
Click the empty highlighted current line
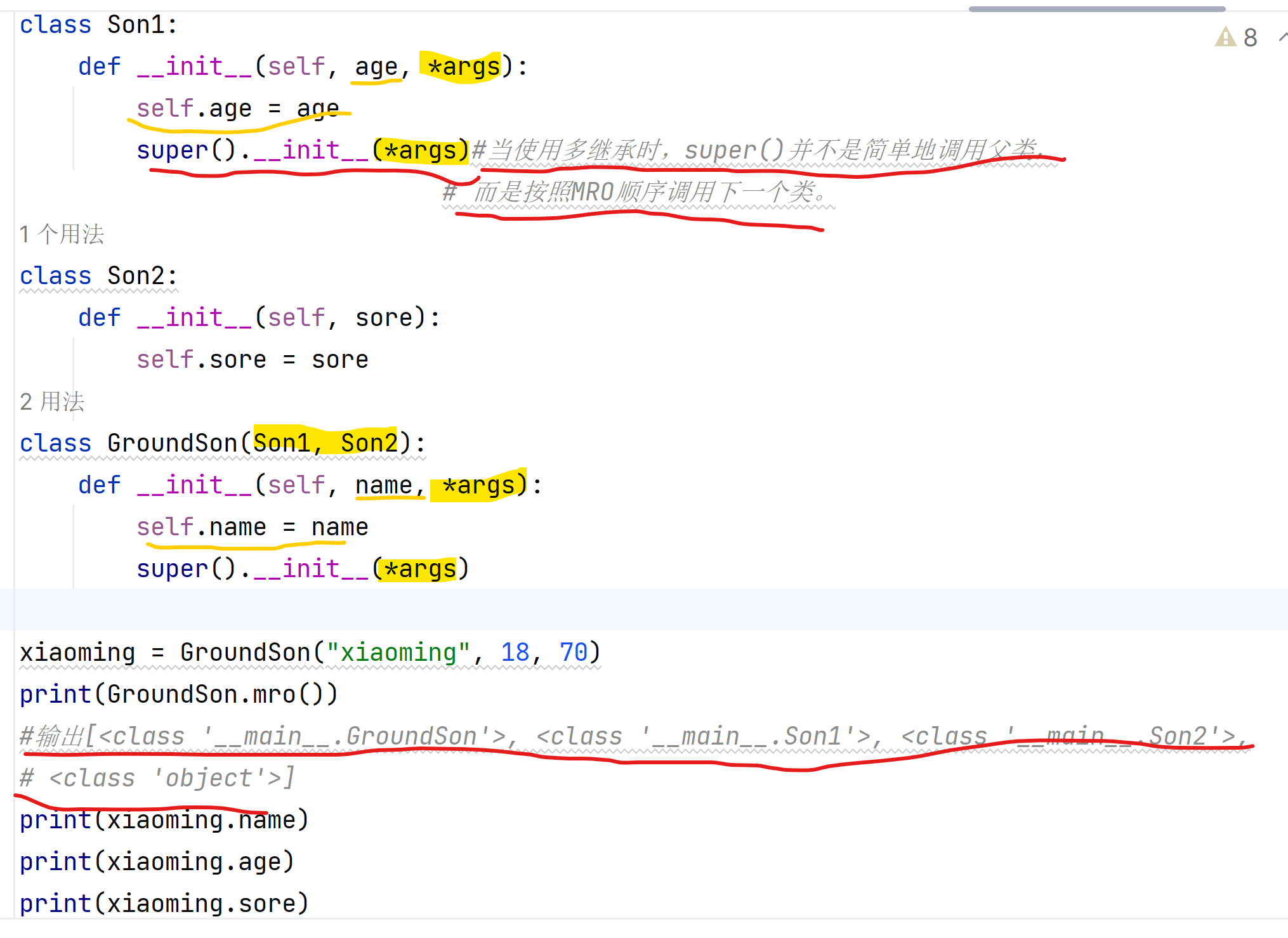[x=644, y=609]
